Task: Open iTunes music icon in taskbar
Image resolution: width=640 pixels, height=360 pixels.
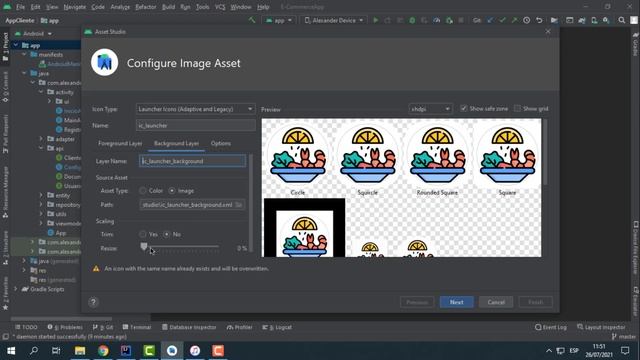Action: (x=195, y=351)
